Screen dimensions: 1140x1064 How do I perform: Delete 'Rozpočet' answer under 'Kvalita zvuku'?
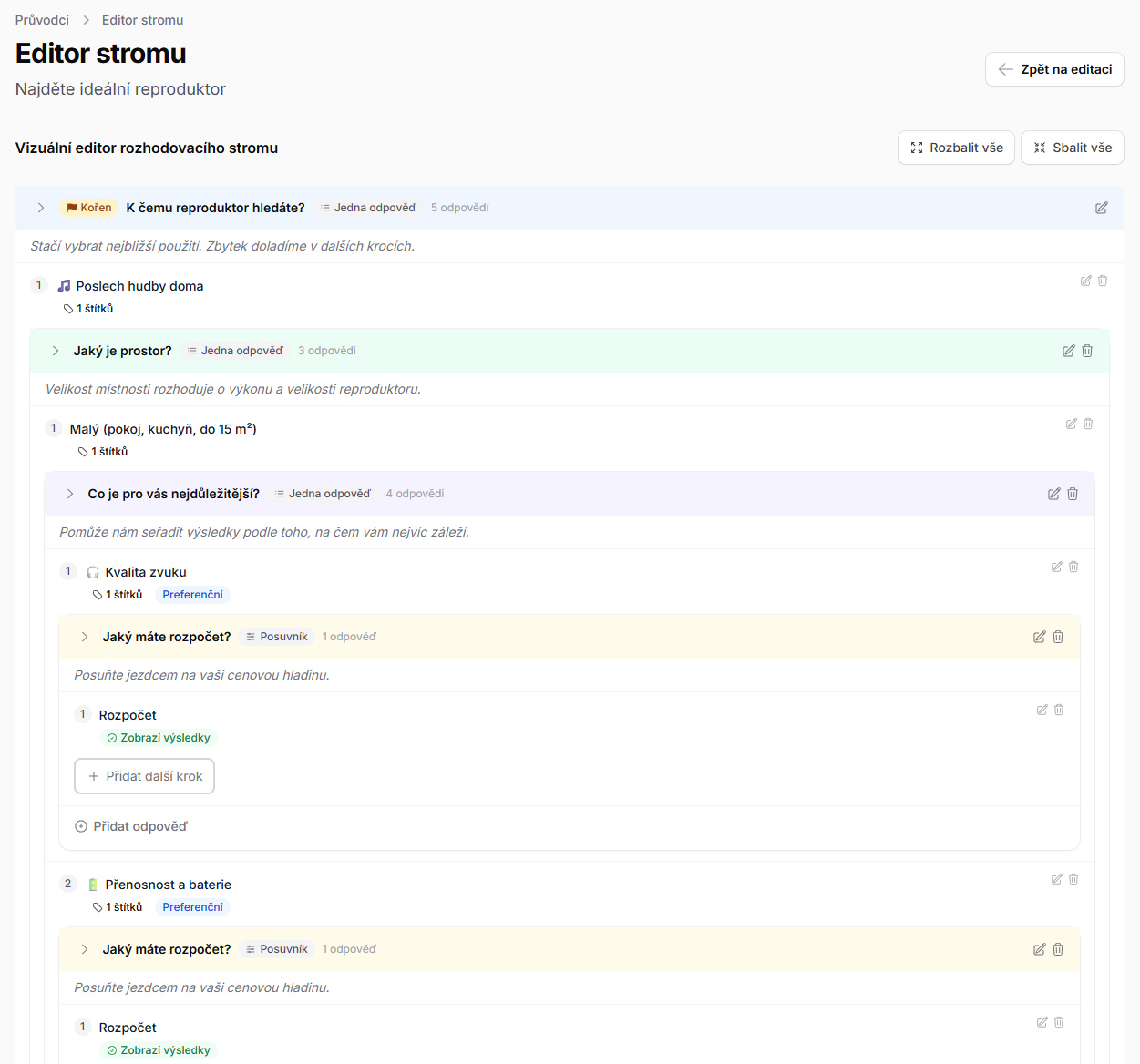point(1059,710)
